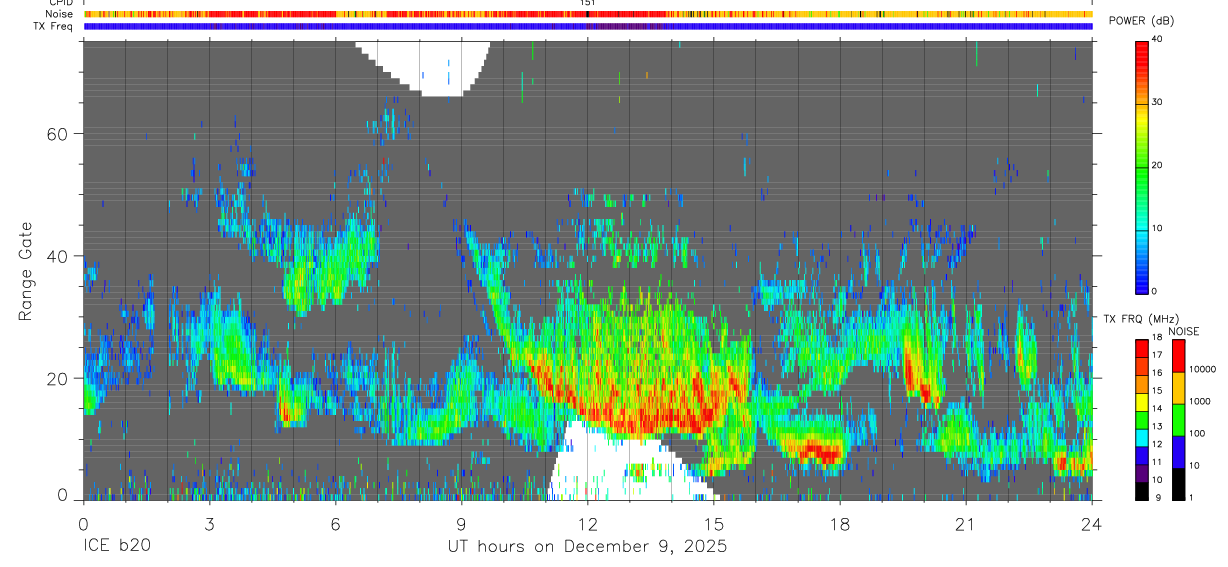
Task: Click the orange swatch of NOISE legend
Action: tap(1179, 388)
